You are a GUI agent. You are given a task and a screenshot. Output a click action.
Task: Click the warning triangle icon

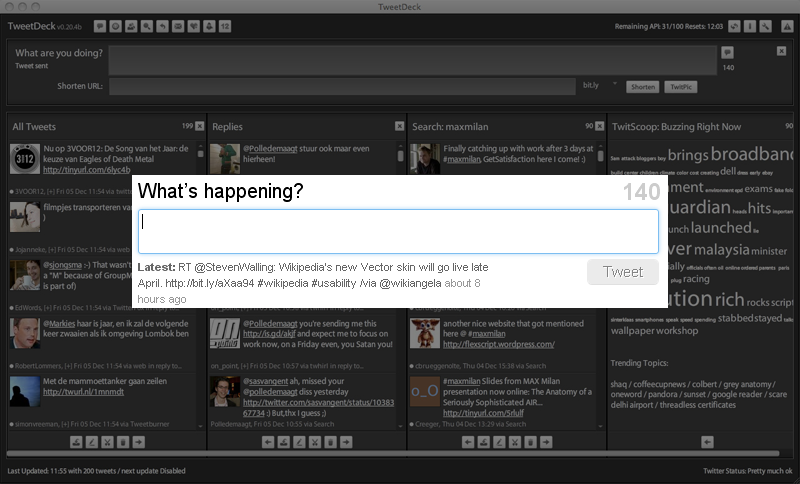pos(787,26)
